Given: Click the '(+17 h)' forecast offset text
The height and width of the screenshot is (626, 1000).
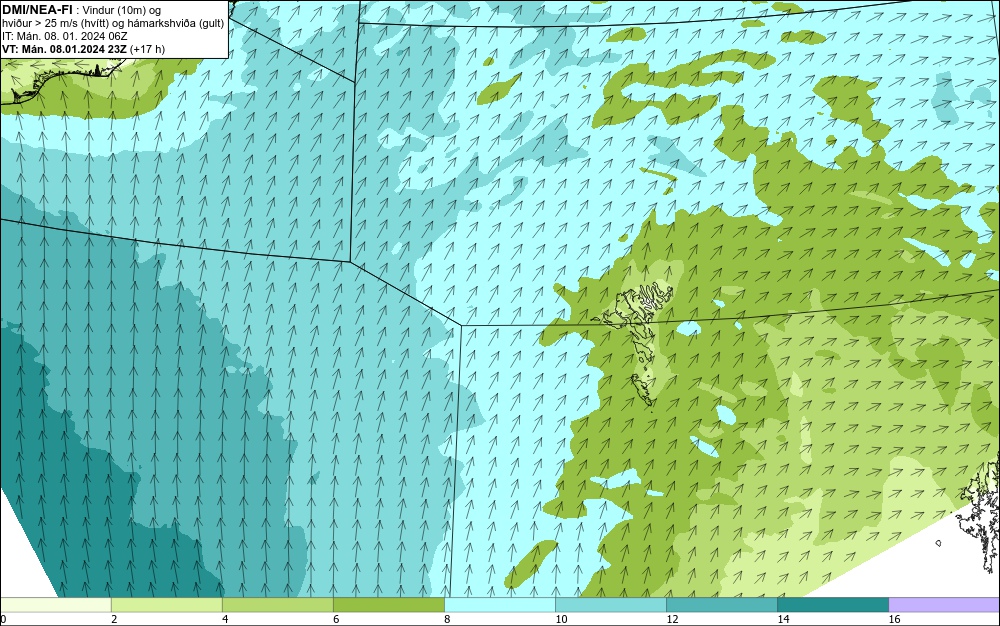Looking at the screenshot, I should click(x=147, y=49).
